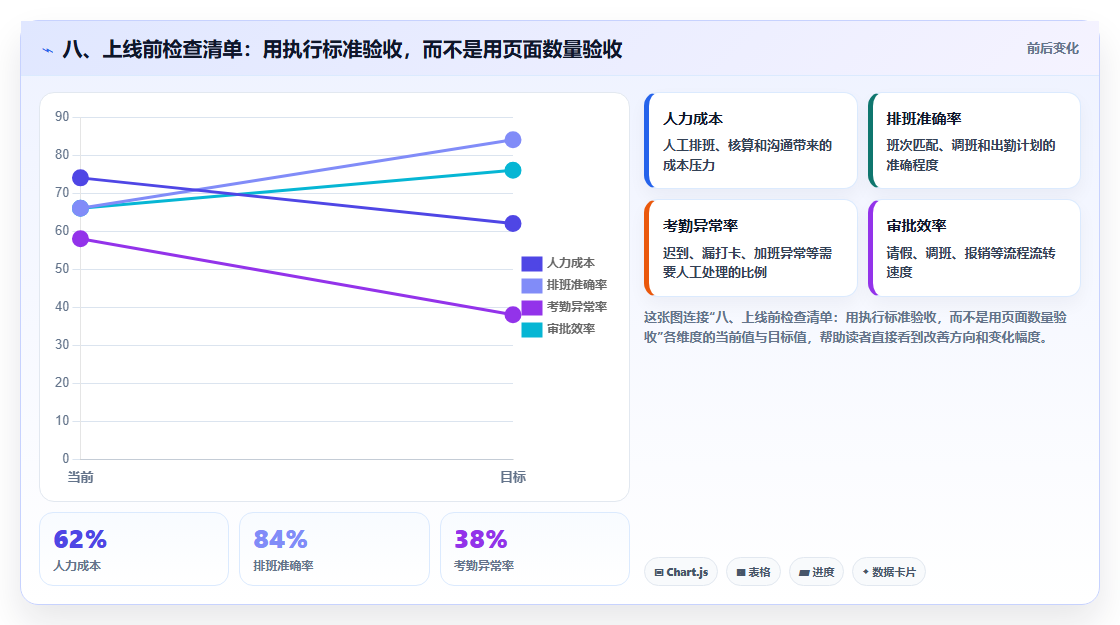Open the 排班准确率 description card
This screenshot has width=1120, height=625.
tap(974, 141)
